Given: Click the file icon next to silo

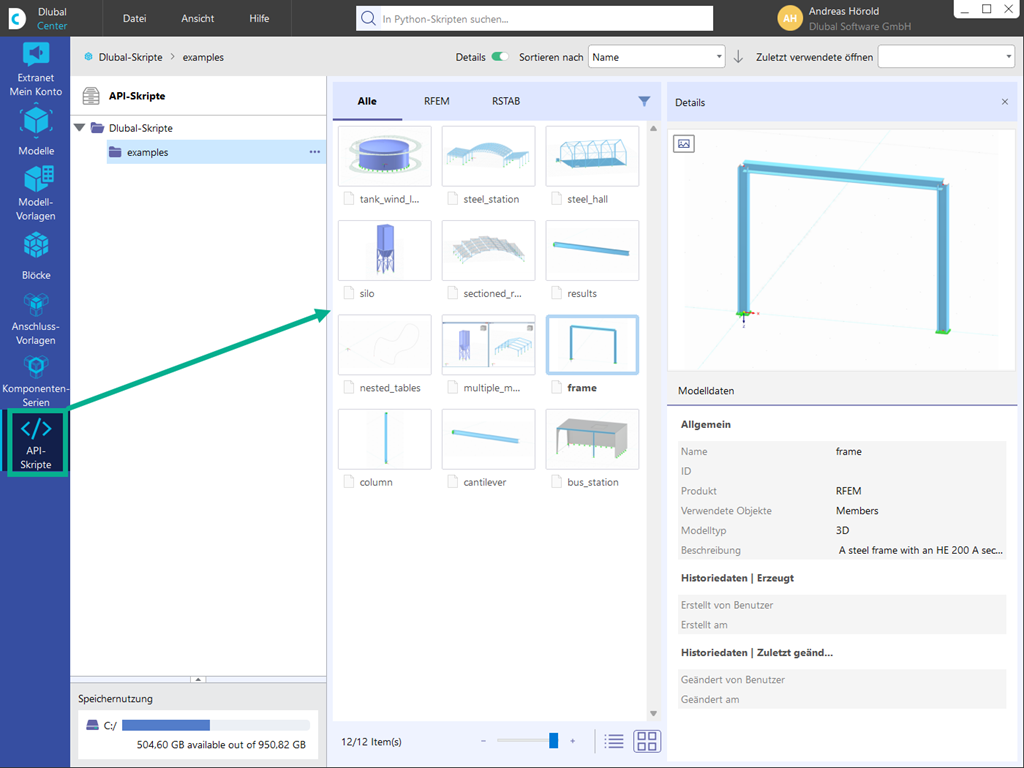Looking at the screenshot, I should (x=349, y=293).
